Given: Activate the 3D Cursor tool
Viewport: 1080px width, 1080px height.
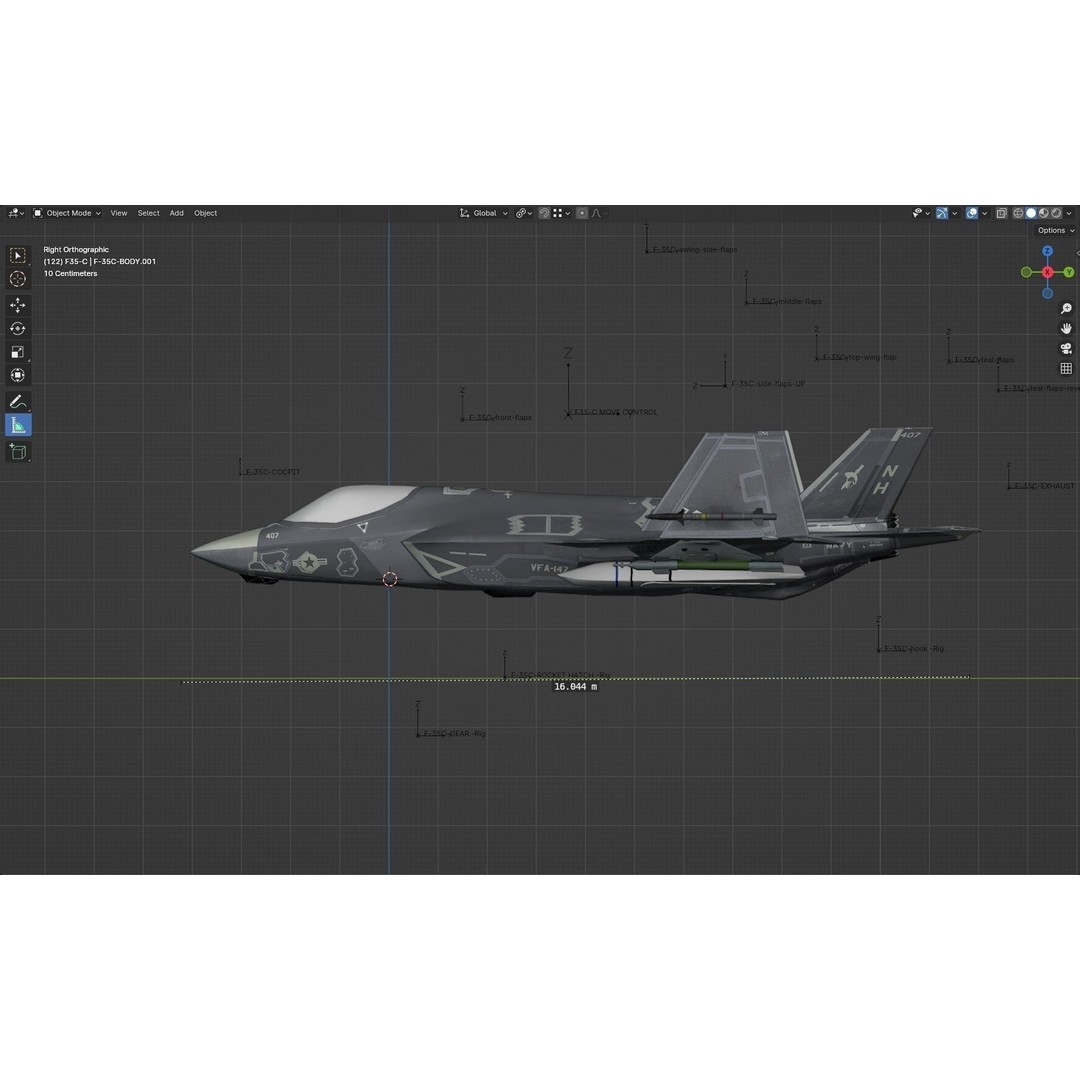Looking at the screenshot, I should [18, 279].
